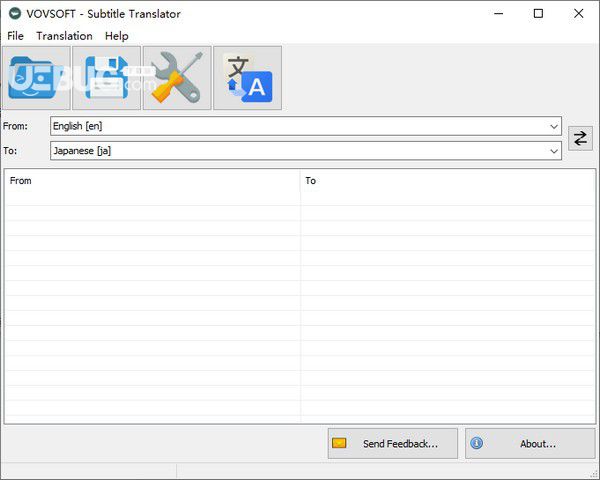Open the Translation menu
This screenshot has height=480, width=600.
(x=64, y=36)
